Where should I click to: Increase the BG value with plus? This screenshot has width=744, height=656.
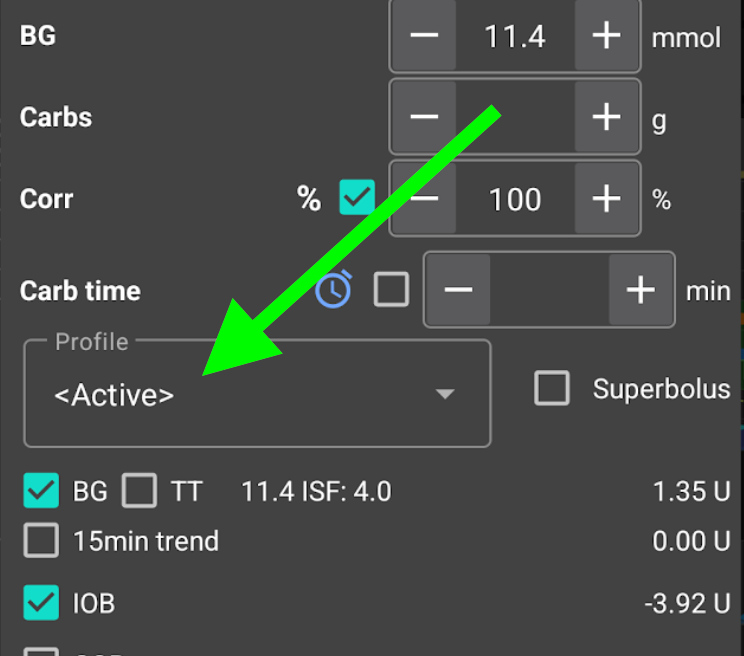[x=606, y=36]
